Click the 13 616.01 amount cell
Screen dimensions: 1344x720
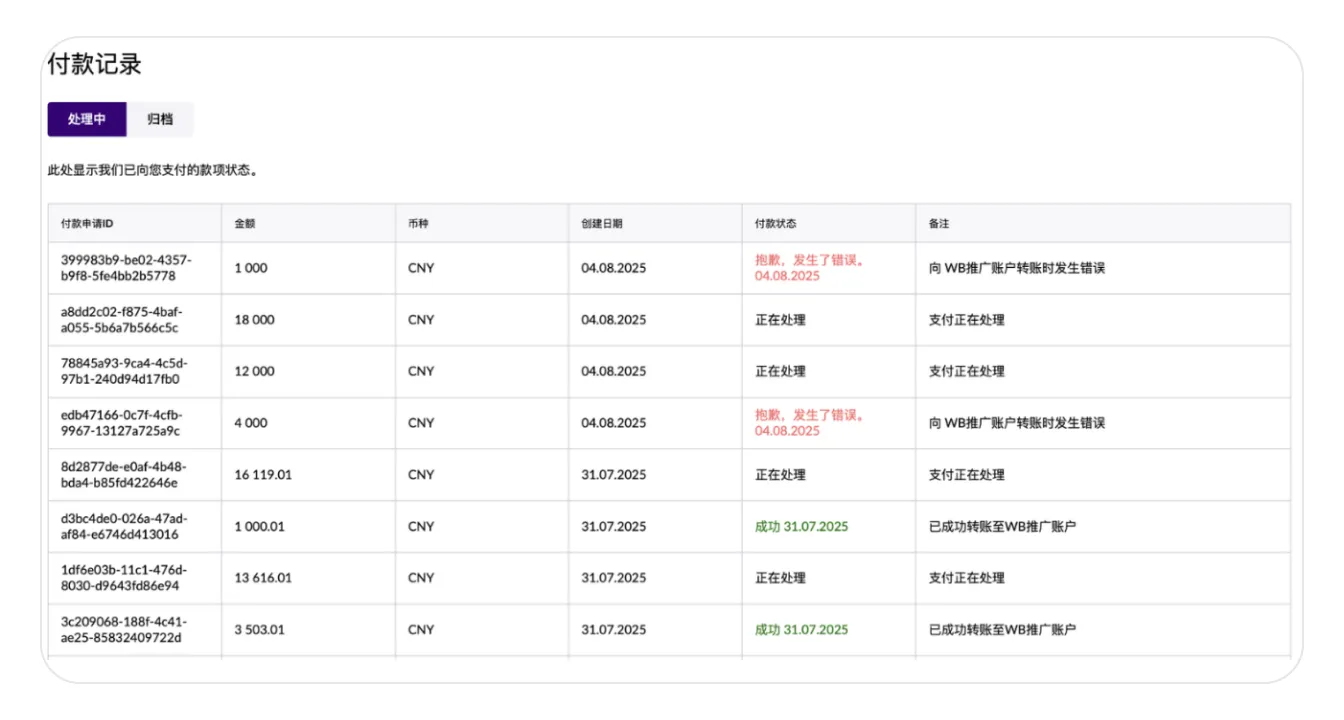point(263,578)
